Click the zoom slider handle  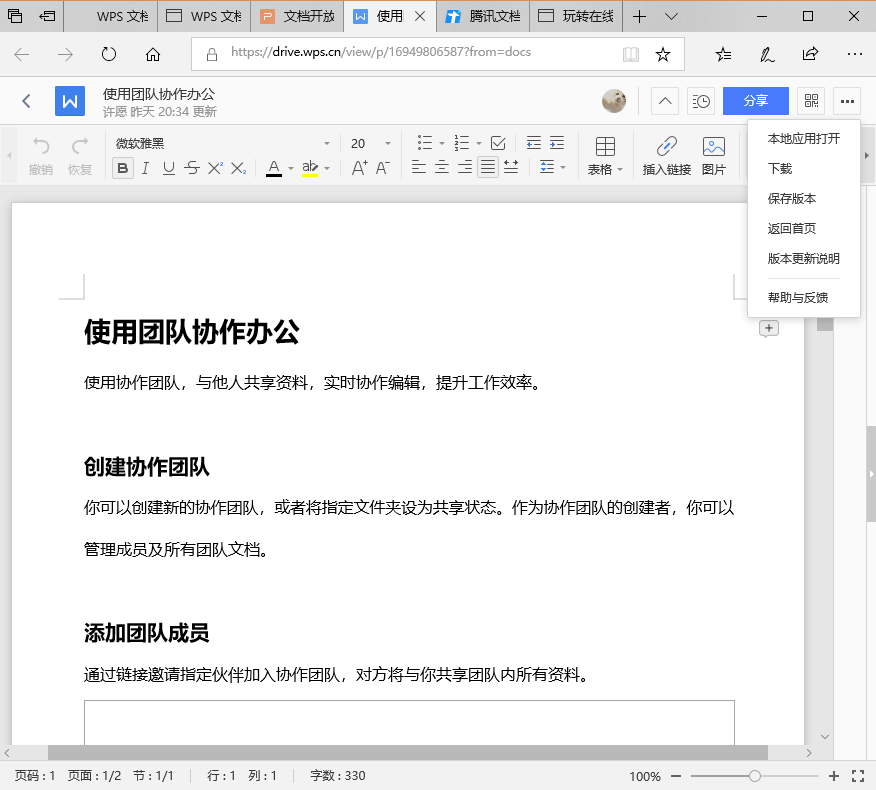point(755,776)
